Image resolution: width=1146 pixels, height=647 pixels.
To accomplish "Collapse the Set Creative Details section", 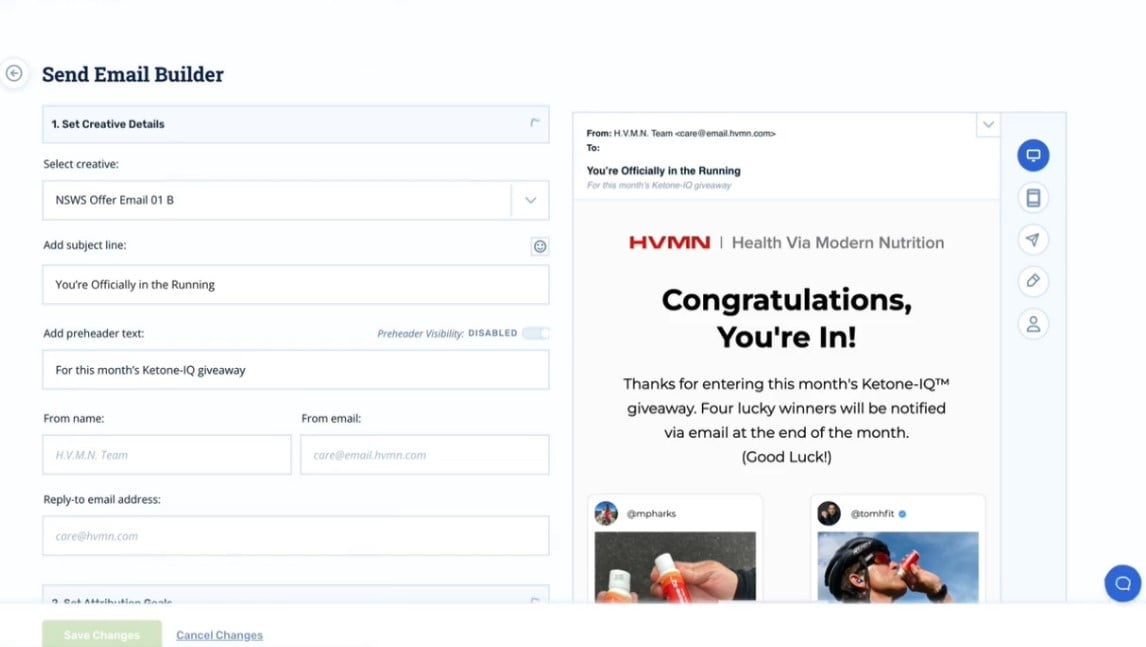I will (x=535, y=123).
